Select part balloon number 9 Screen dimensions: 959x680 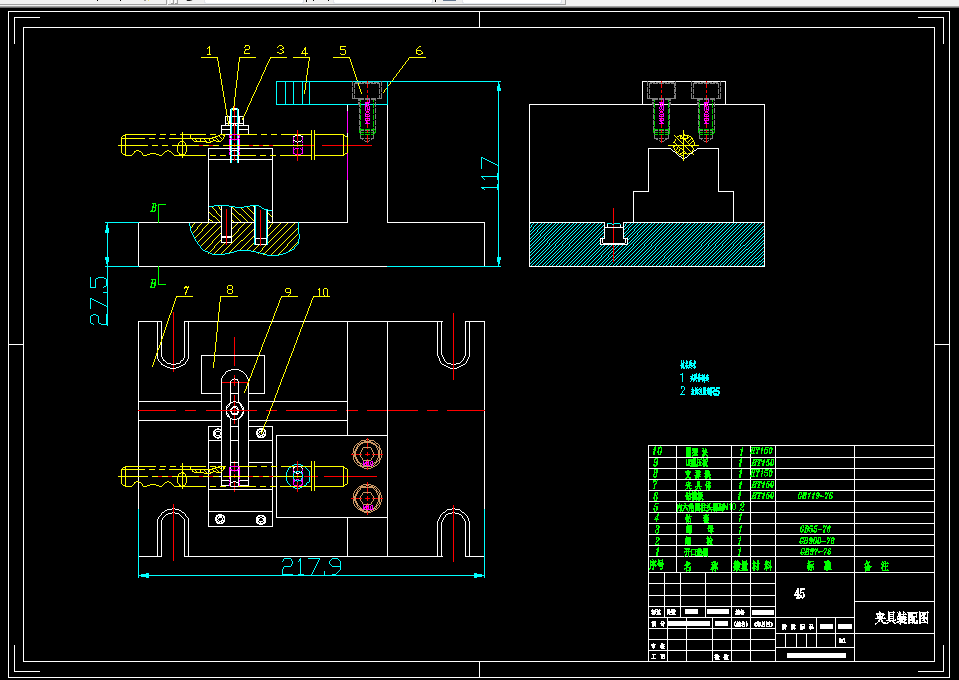point(287,293)
